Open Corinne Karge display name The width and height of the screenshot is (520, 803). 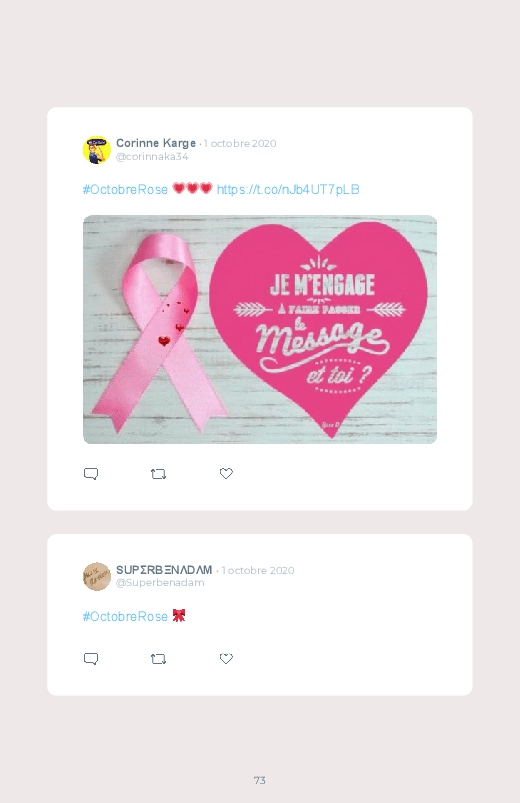coord(156,143)
